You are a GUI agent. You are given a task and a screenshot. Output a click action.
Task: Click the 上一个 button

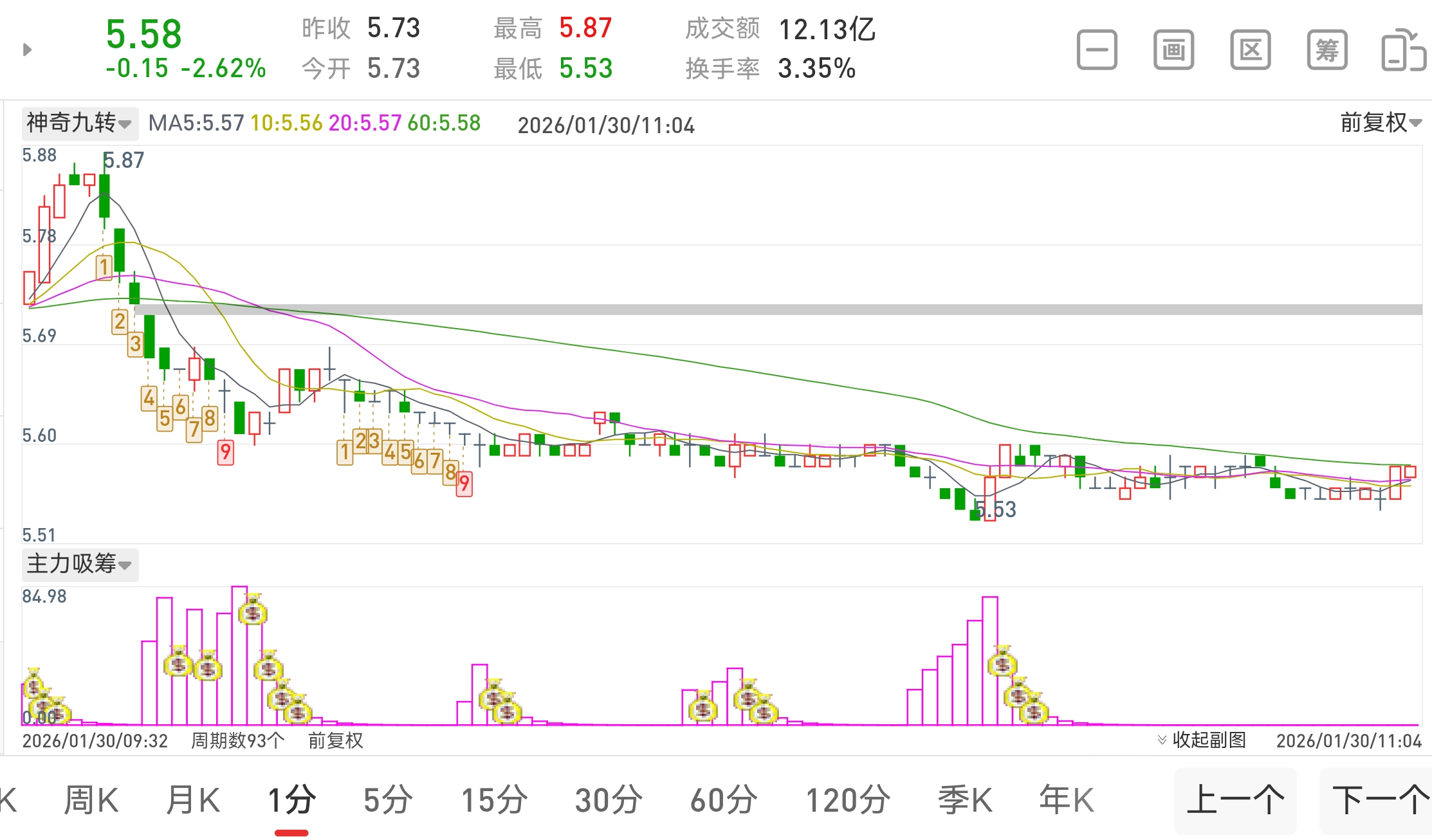tap(1235, 800)
